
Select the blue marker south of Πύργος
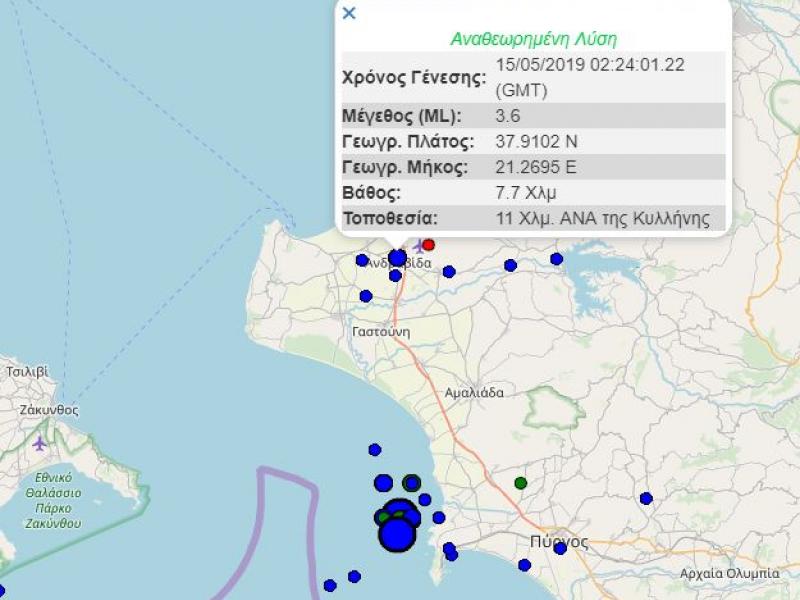pyautogui.click(x=525, y=564)
